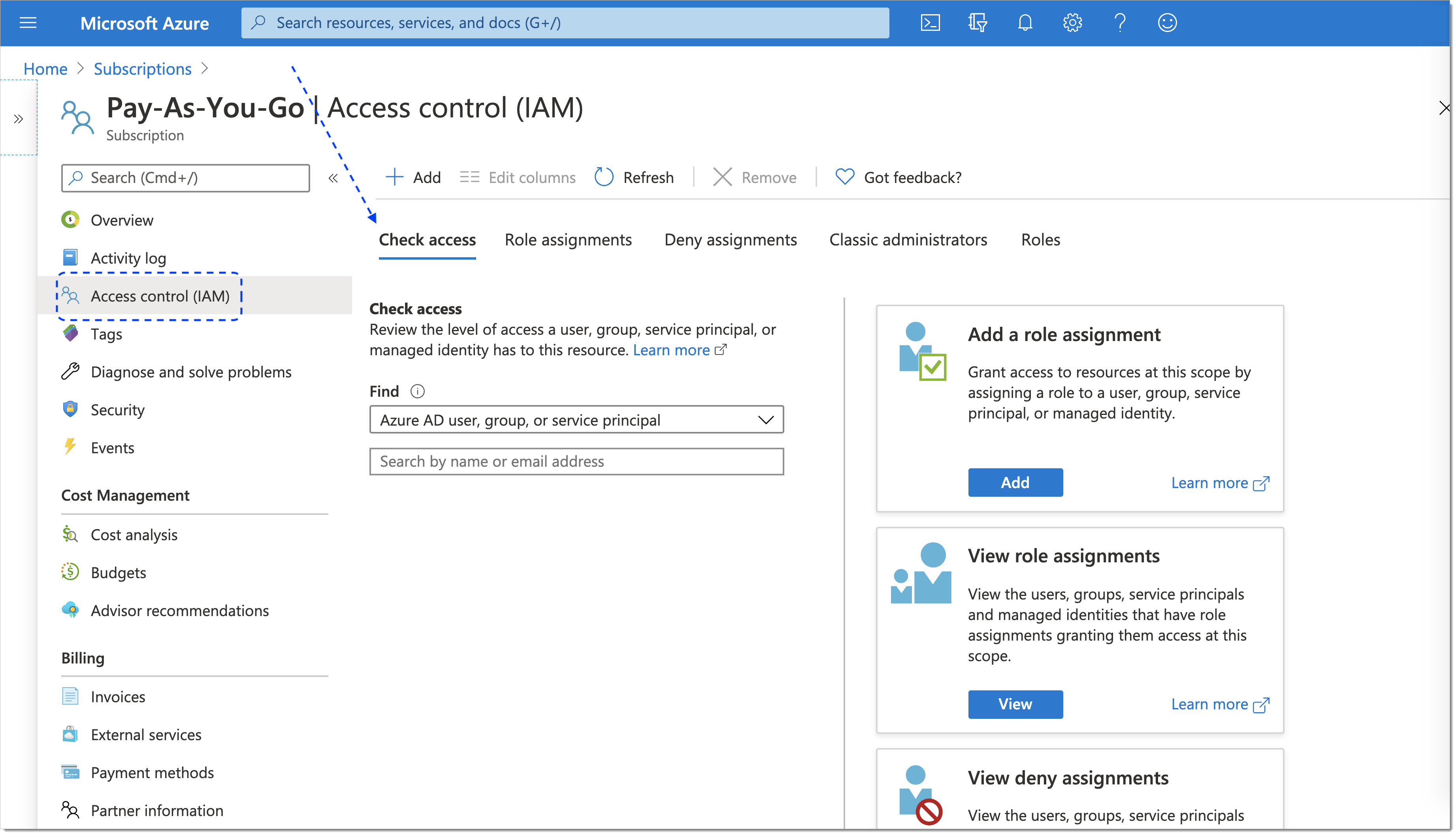Viewport: 1456px width, 835px height.
Task: Click the External services bag icon
Action: 70,734
